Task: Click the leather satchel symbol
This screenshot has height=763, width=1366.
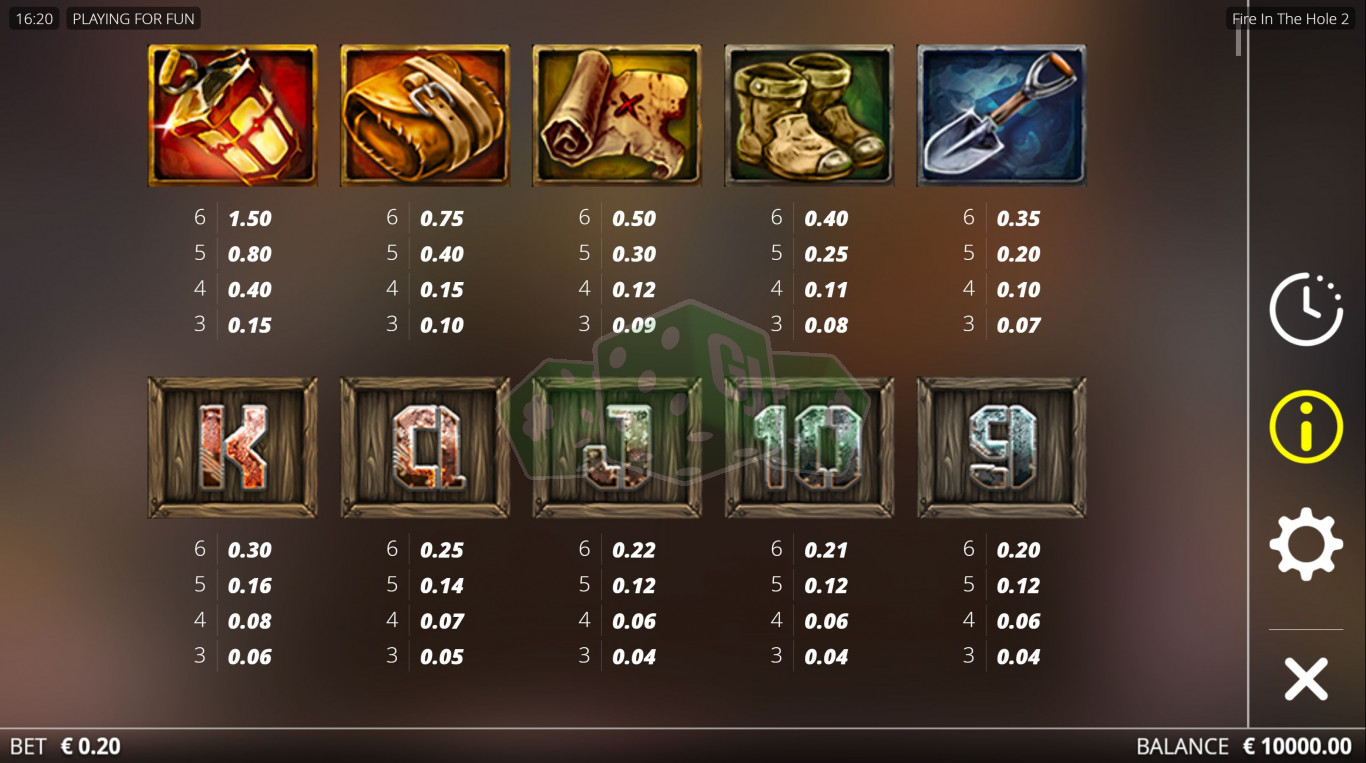Action: pyautogui.click(x=425, y=115)
